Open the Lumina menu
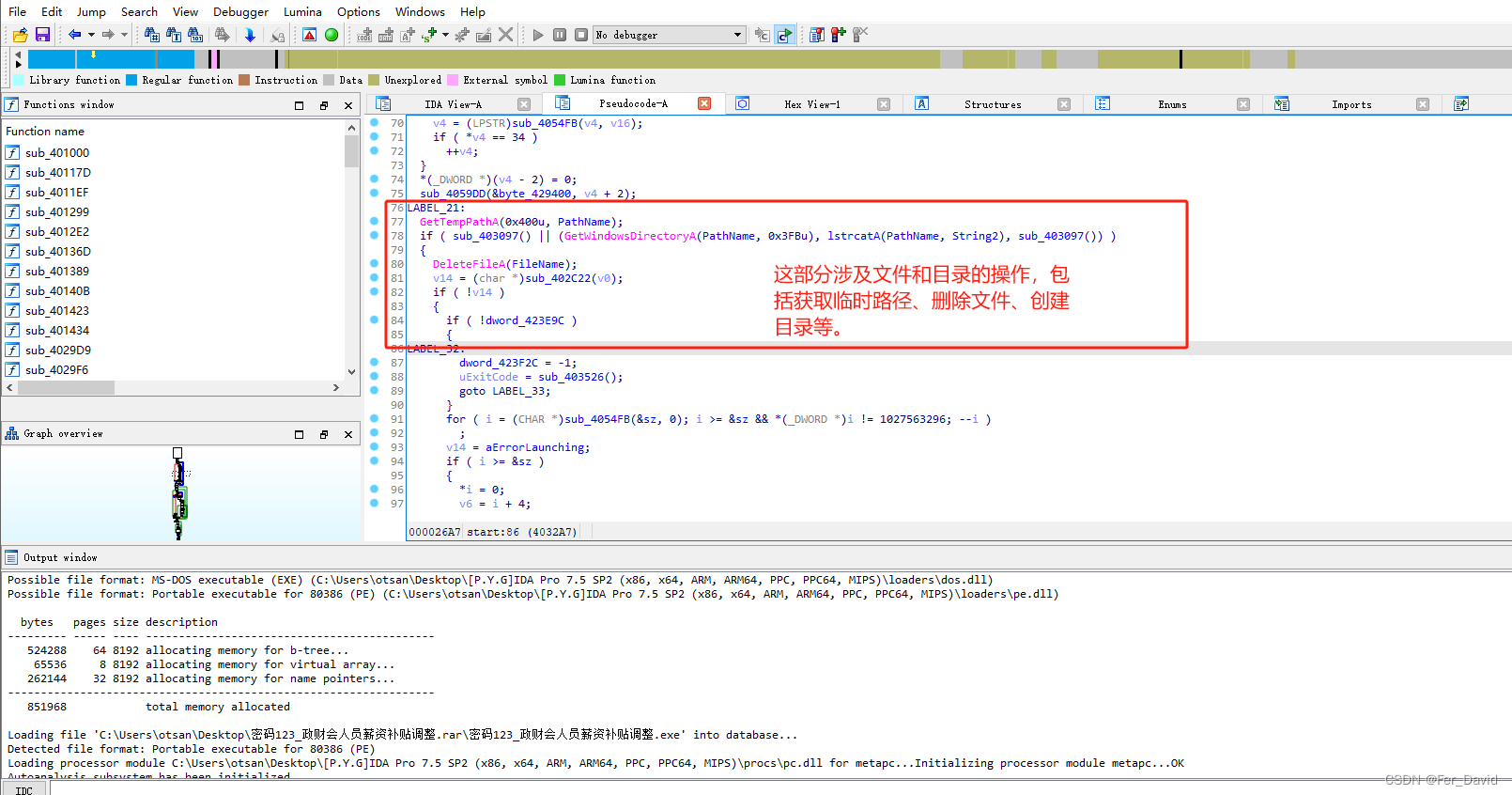 tap(302, 11)
